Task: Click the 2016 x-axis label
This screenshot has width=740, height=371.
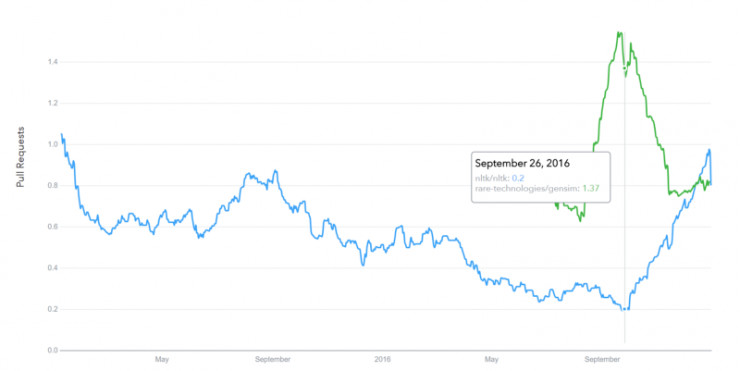Action: click(x=383, y=359)
